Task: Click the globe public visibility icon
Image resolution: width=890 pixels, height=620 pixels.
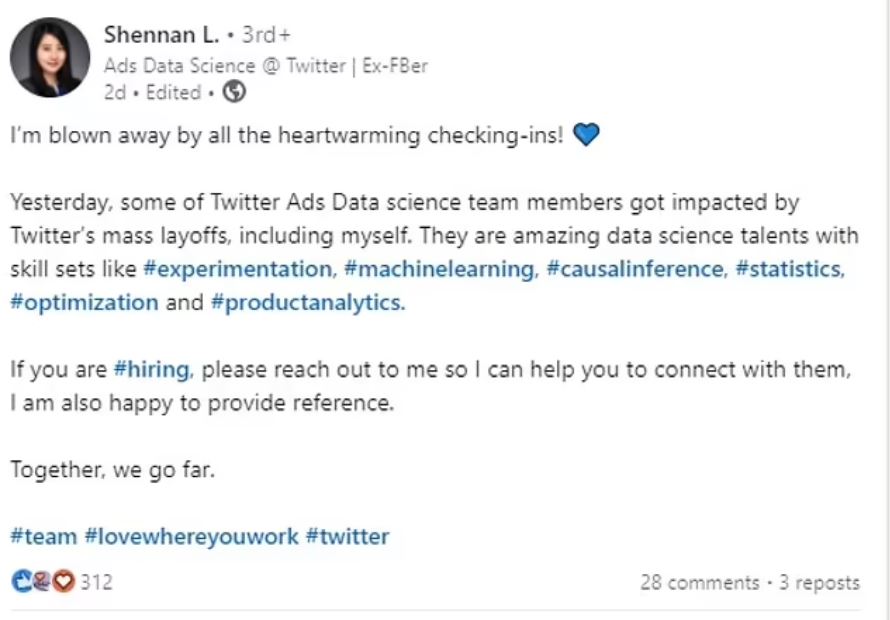Action: 234,91
